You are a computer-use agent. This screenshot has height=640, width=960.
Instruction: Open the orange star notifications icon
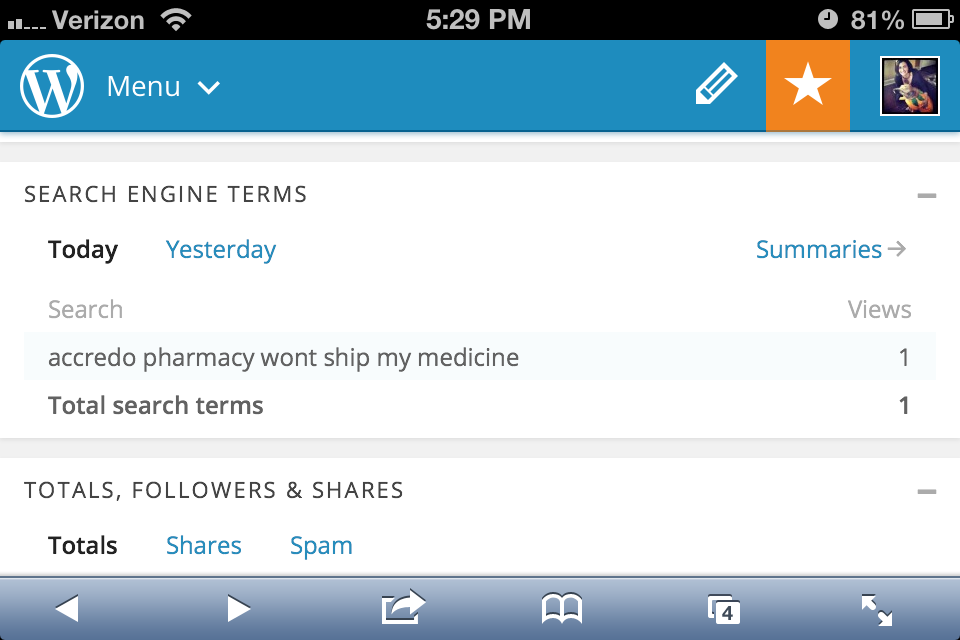tap(807, 86)
